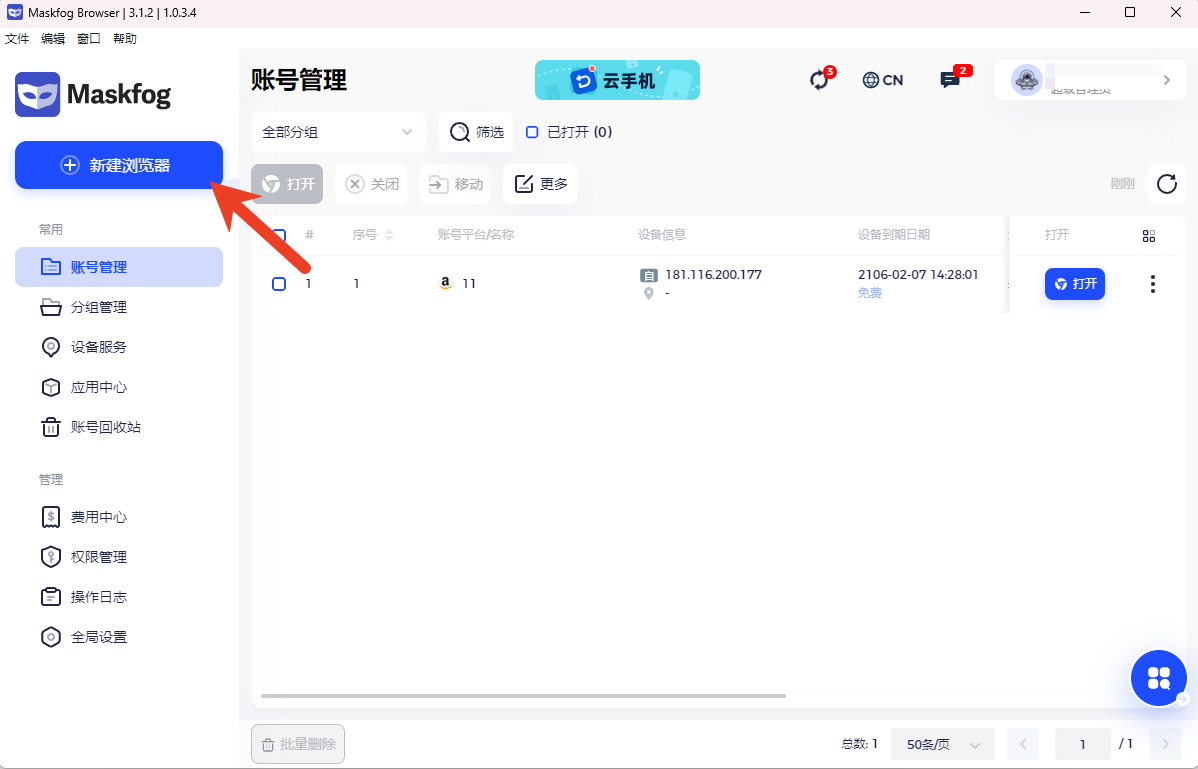Click the blue 打开 button in row 1

pos(1075,284)
